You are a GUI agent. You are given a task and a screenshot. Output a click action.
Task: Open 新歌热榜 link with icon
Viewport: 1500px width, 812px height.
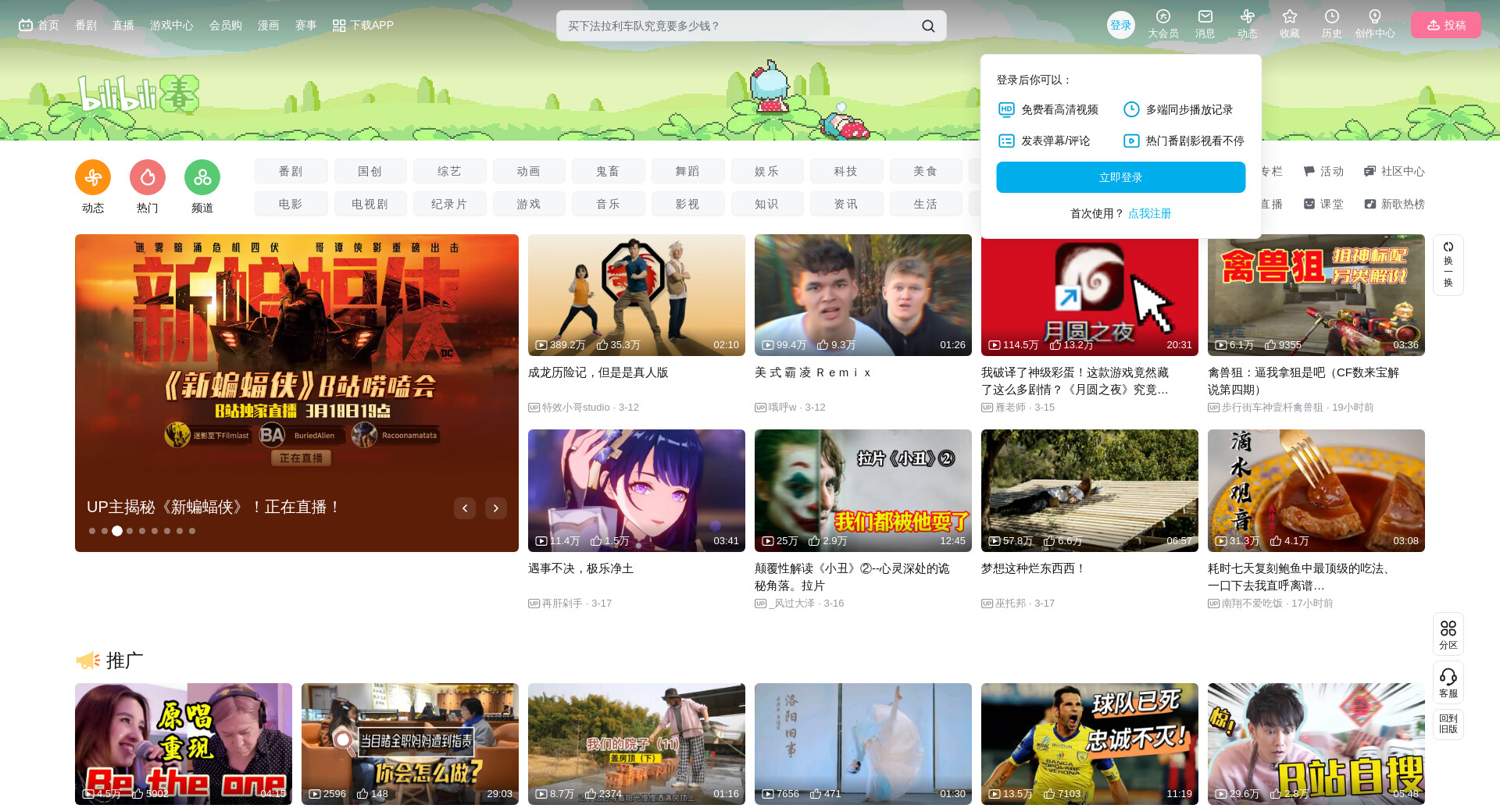pyautogui.click(x=1395, y=204)
